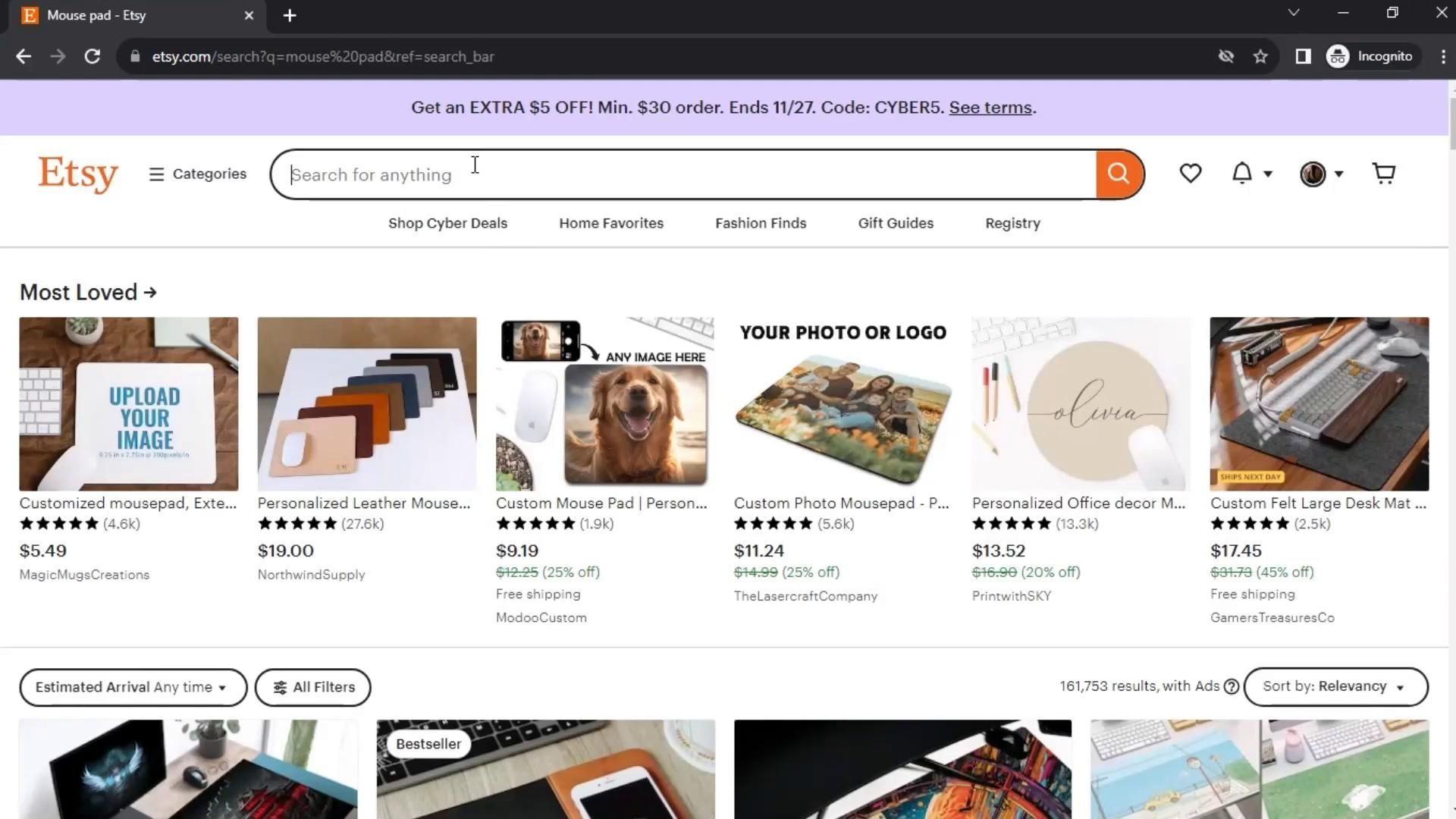Open the Categories menu
The image size is (1456, 819).
click(198, 174)
